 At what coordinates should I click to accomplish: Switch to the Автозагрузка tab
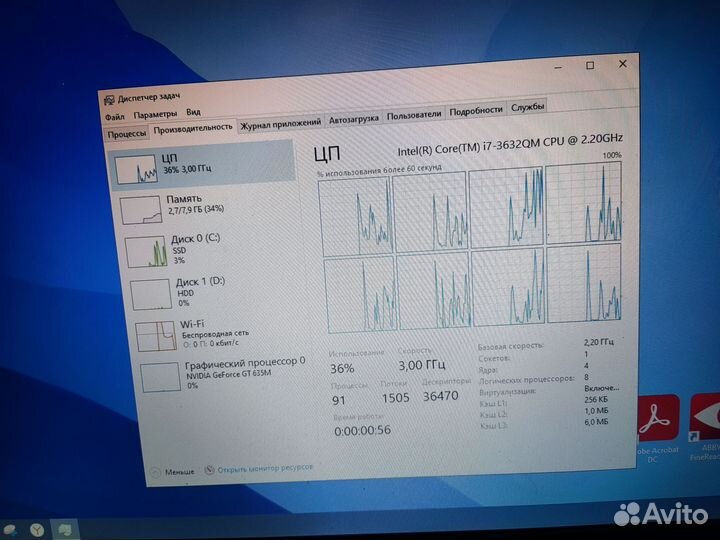pos(354,120)
